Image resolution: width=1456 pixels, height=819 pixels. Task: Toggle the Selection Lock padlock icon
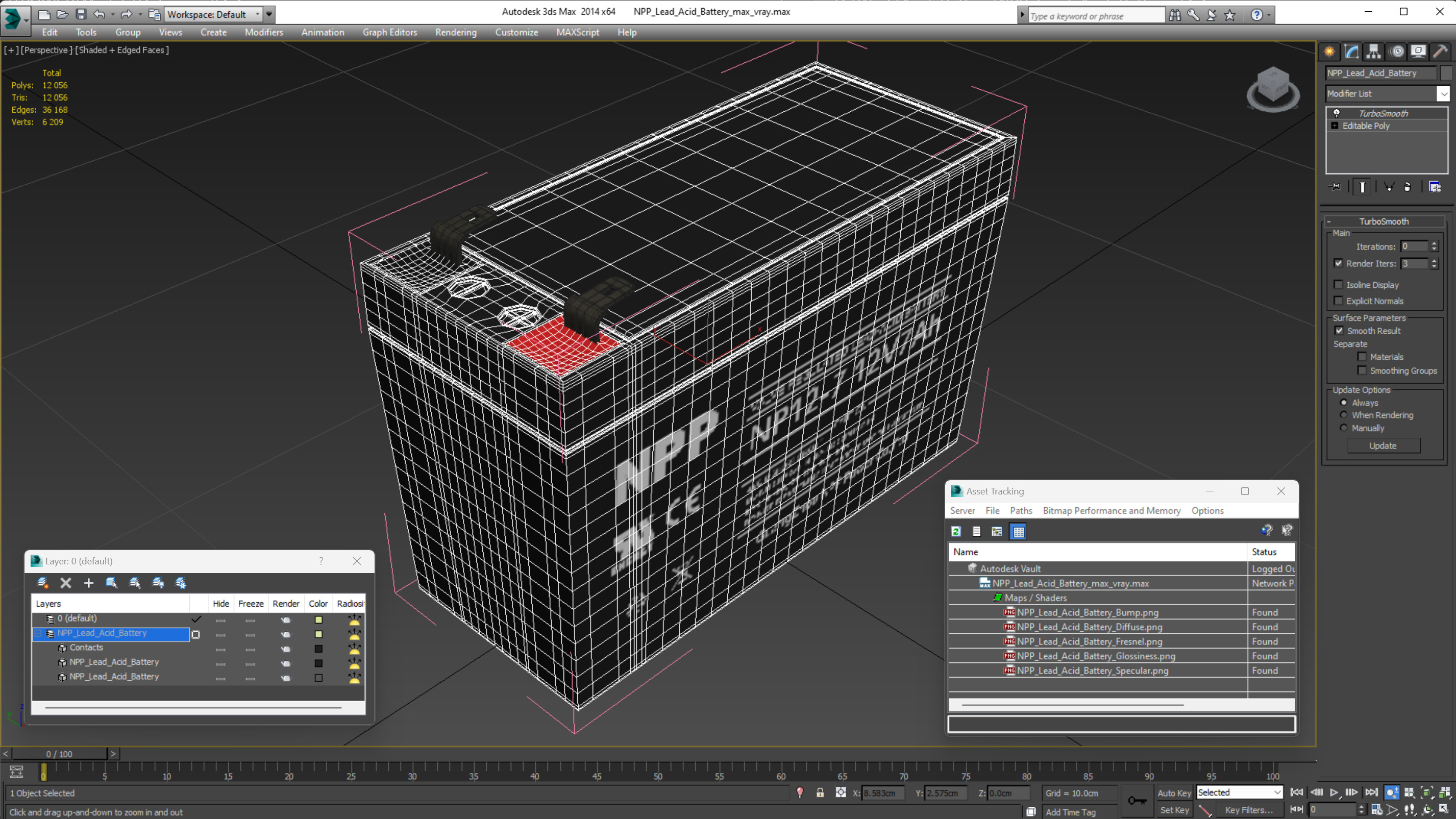[x=820, y=792]
